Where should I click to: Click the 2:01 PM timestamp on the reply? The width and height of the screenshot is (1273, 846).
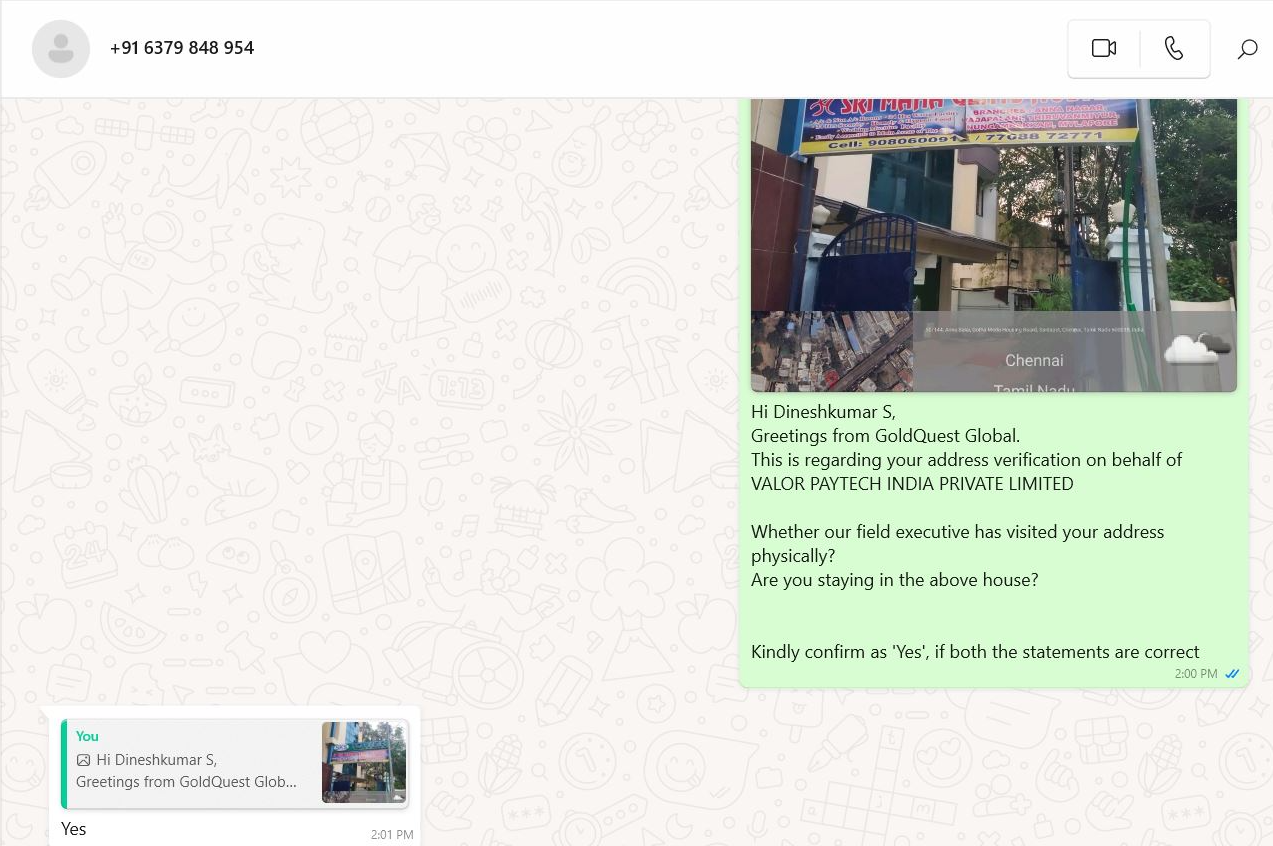(392, 834)
